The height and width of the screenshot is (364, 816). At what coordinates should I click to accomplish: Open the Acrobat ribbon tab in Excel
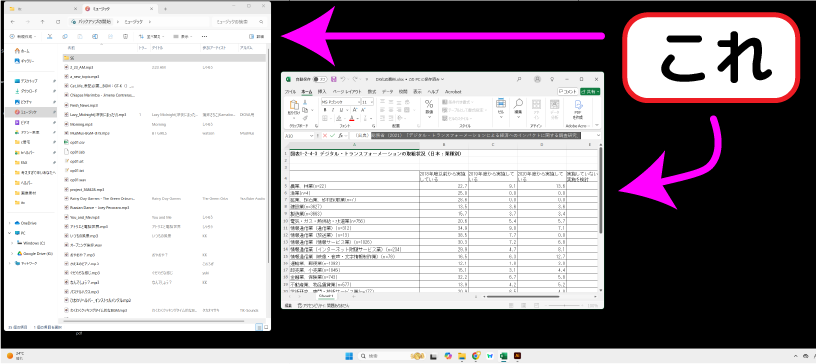(x=453, y=91)
